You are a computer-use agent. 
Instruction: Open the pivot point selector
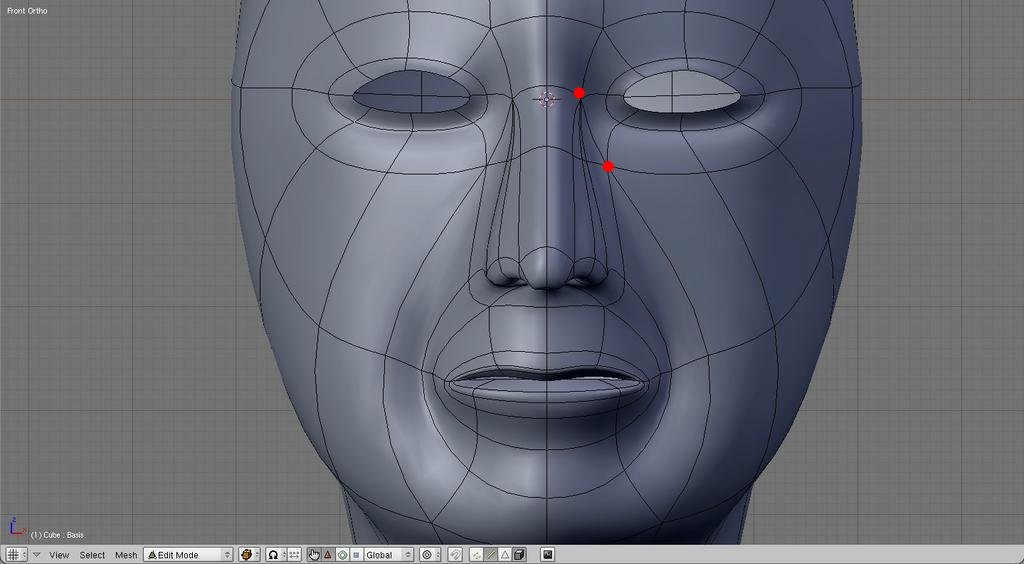276,554
